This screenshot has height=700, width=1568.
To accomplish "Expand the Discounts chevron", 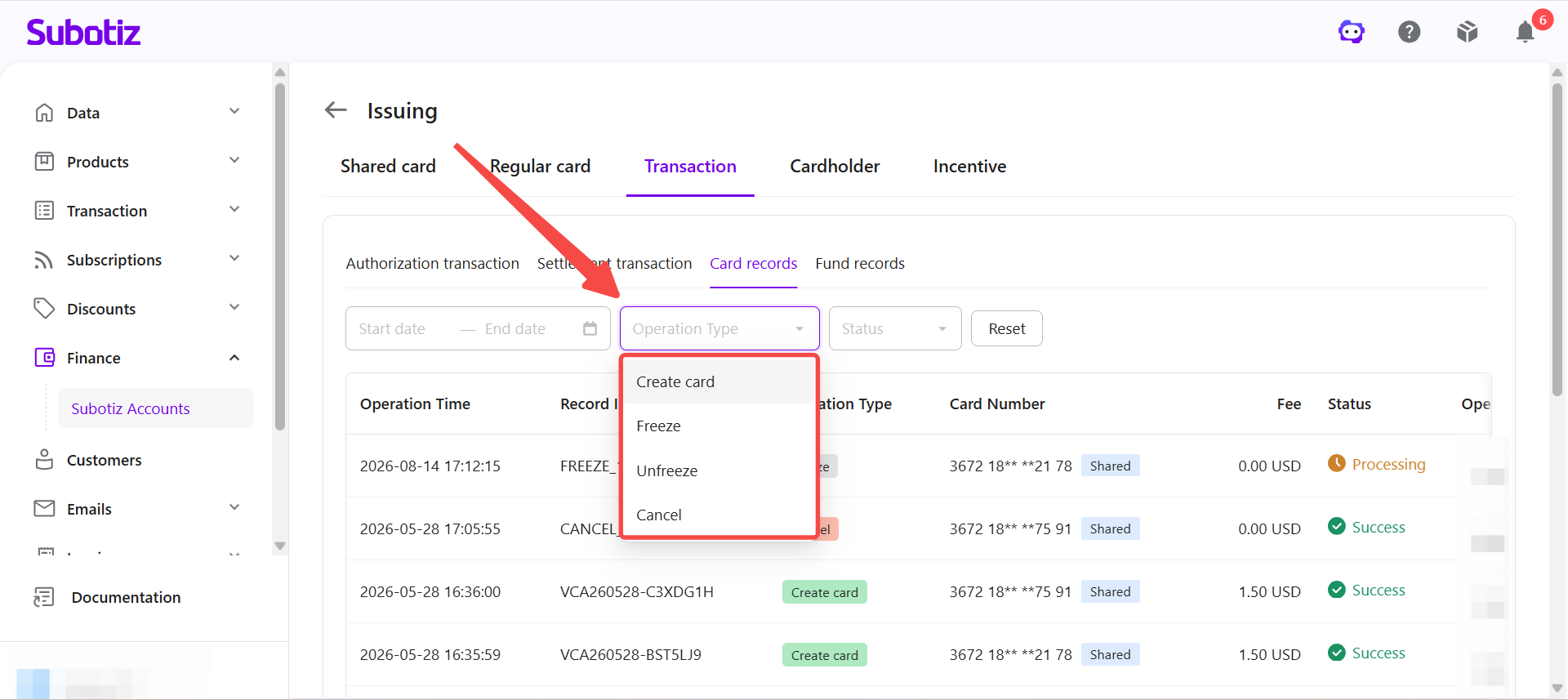I will (234, 307).
